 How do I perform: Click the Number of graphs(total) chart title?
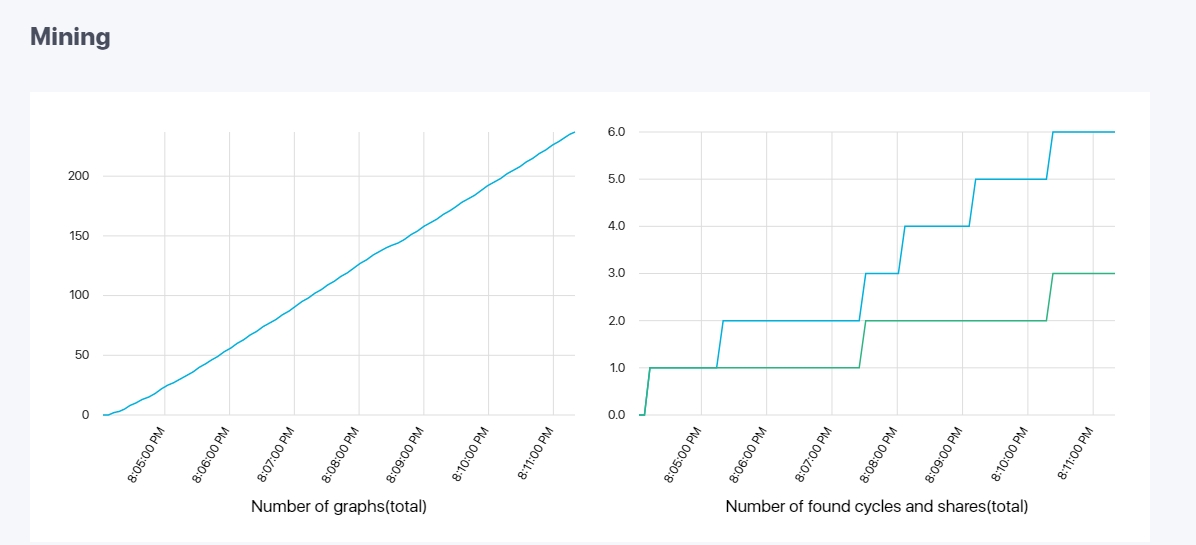click(339, 506)
